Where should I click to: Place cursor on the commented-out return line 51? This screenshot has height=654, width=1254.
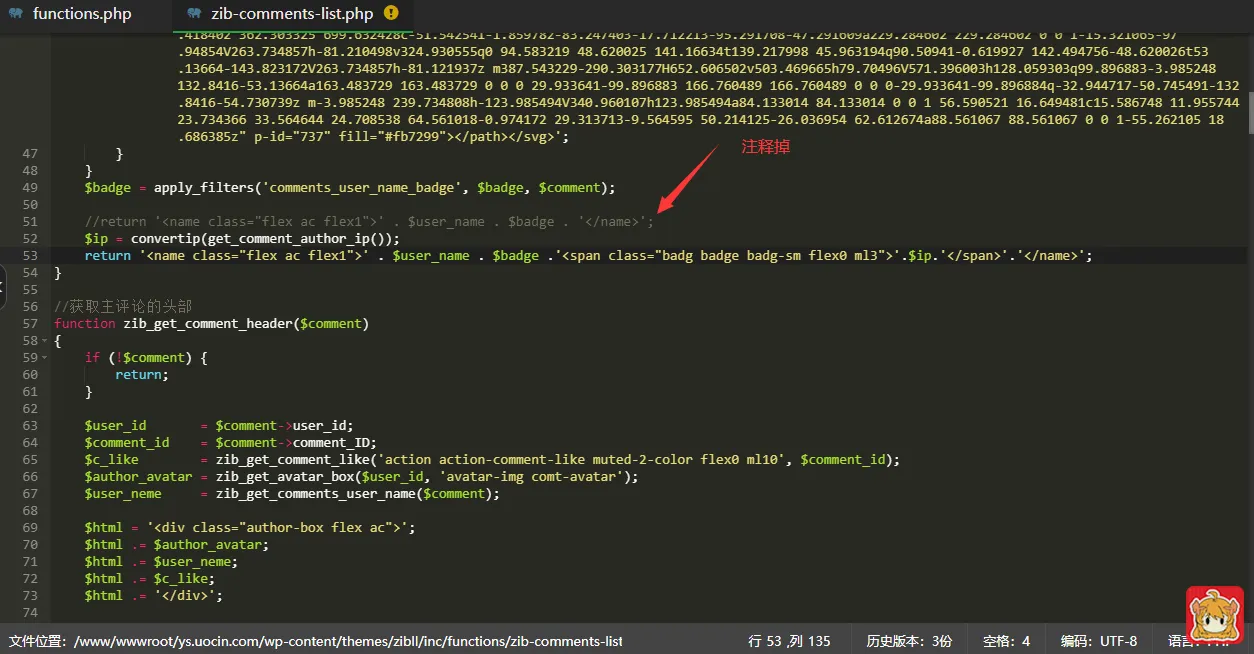tap(368, 222)
